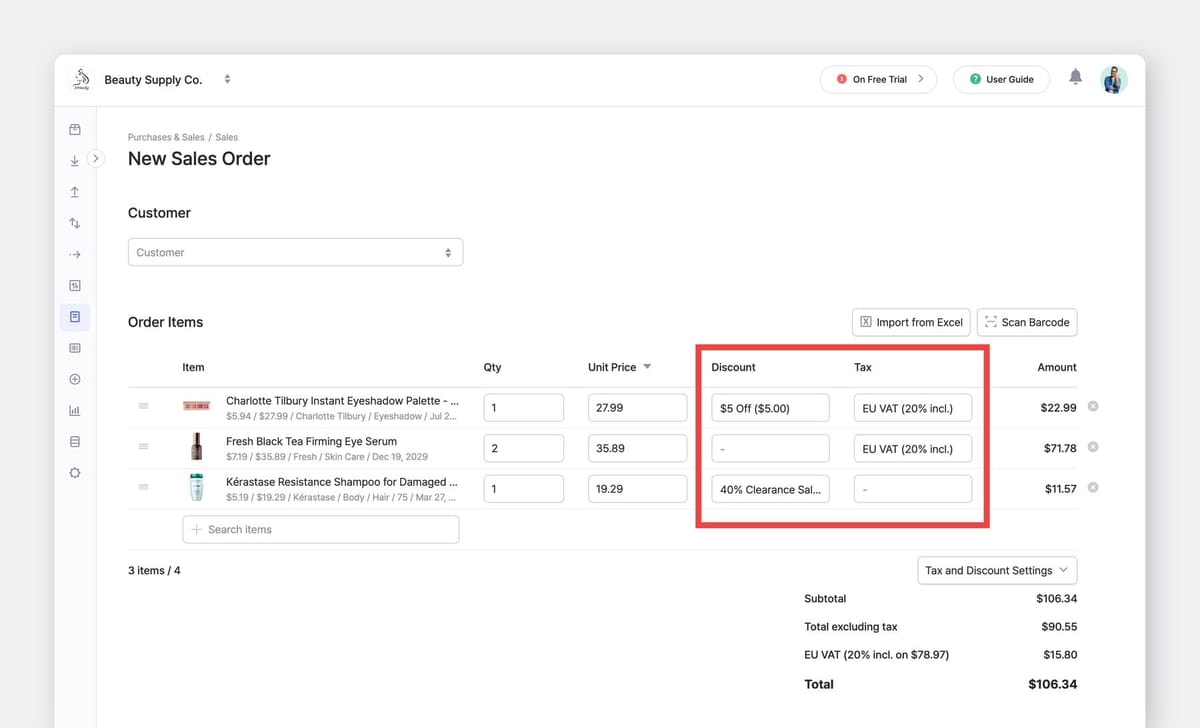
Task: Open company switcher beside Beauty Supply Co.
Action: pos(227,79)
